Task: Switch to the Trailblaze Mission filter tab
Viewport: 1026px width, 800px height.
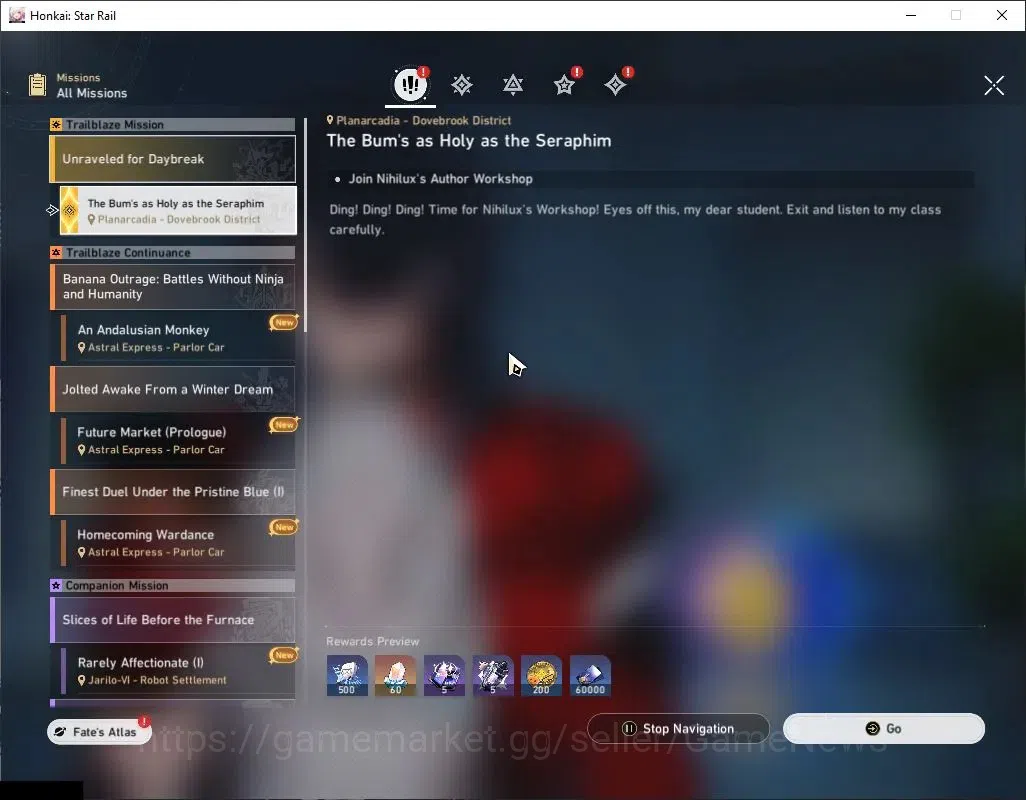Action: [x=462, y=85]
